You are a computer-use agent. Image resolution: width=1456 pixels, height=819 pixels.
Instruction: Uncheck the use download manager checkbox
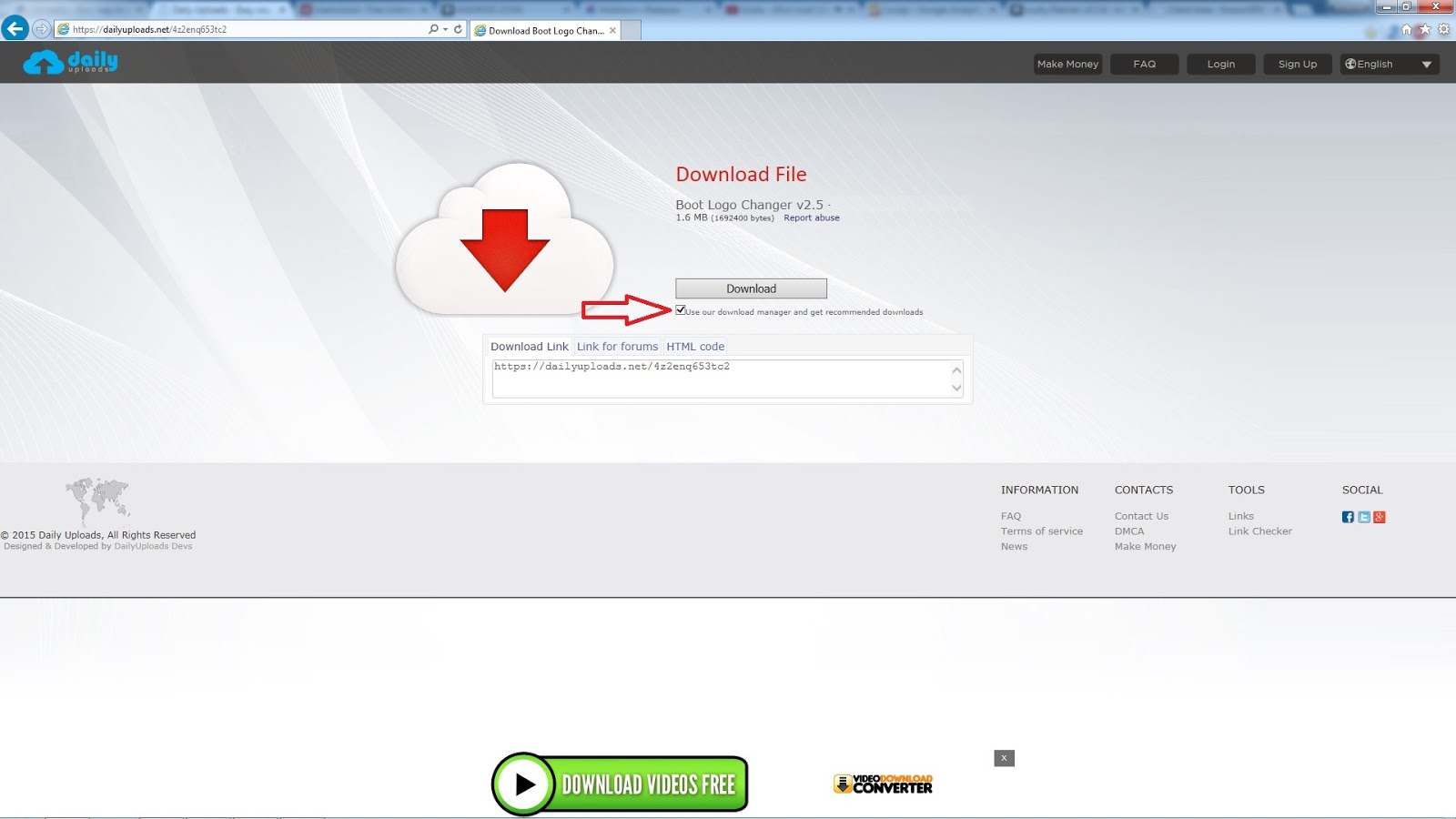coord(680,310)
